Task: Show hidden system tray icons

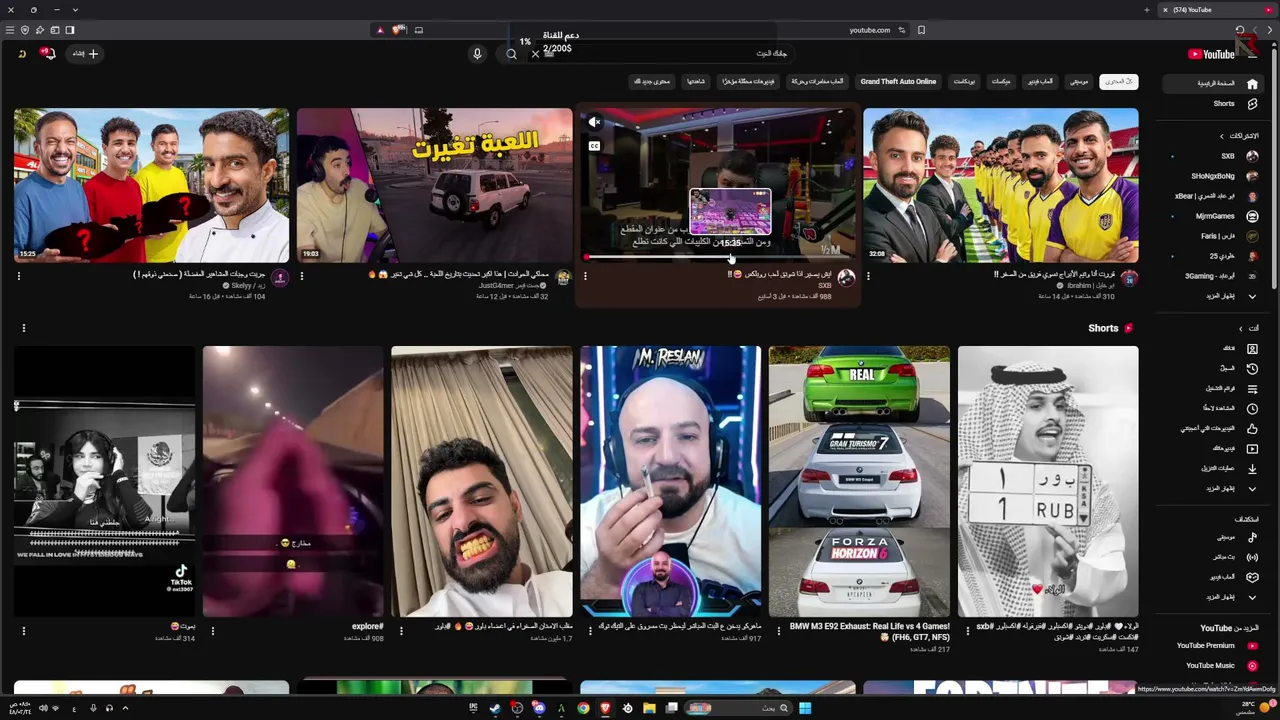Action: (125, 708)
